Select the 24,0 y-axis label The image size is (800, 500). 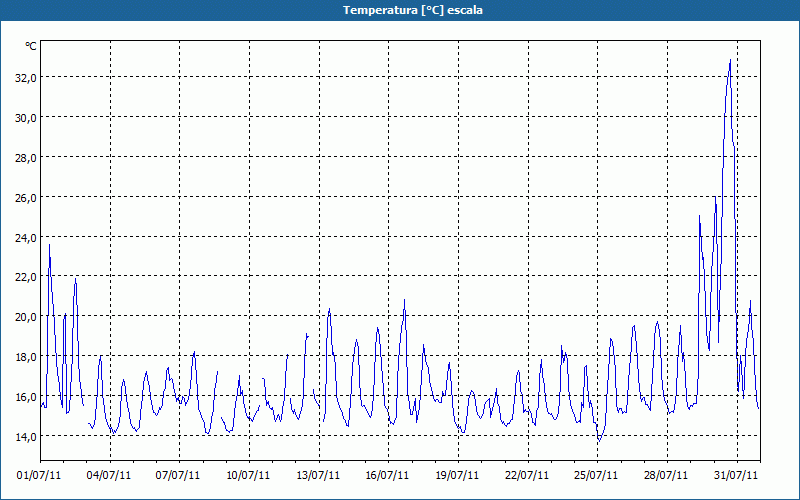pos(26,237)
